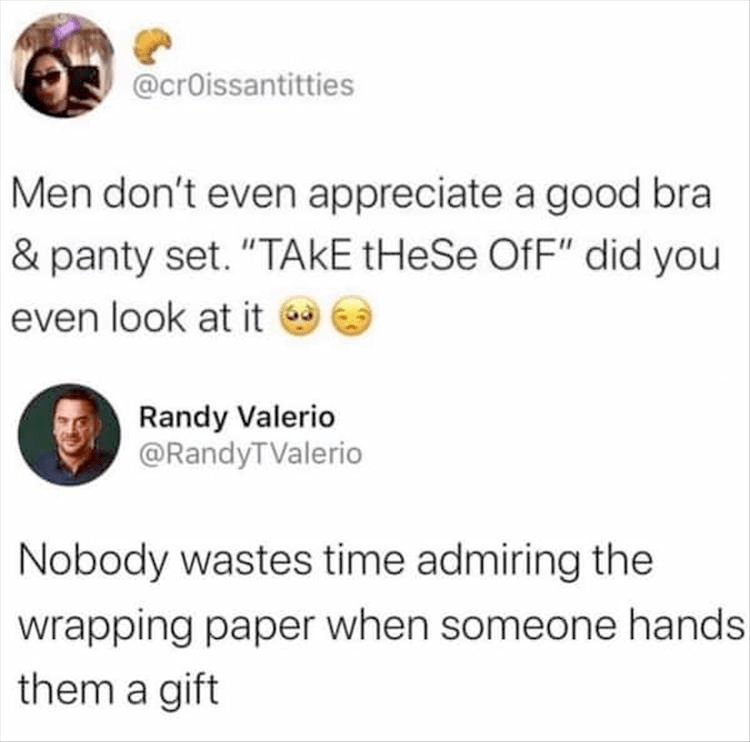The width and height of the screenshot is (750, 742).
Task: Open Randy Valerio's profile picture
Action: point(69,435)
